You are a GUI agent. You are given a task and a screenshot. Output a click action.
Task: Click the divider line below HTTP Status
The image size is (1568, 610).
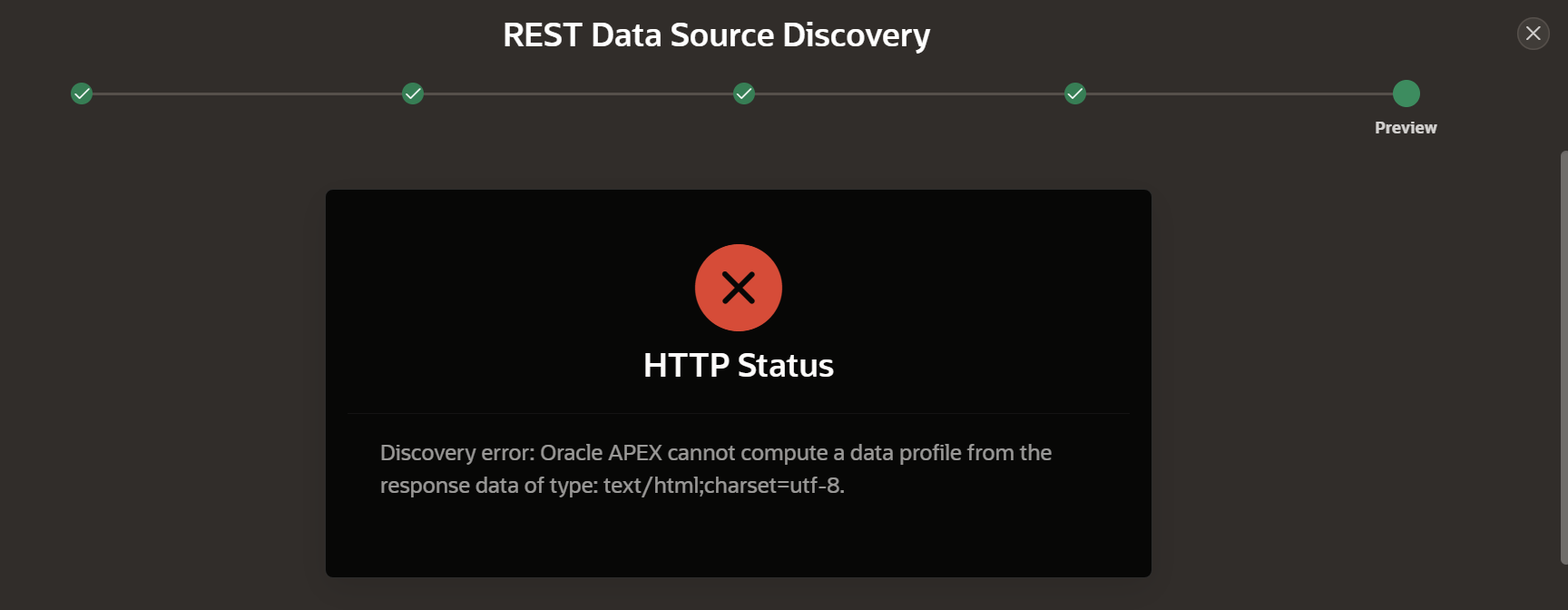[x=739, y=414]
